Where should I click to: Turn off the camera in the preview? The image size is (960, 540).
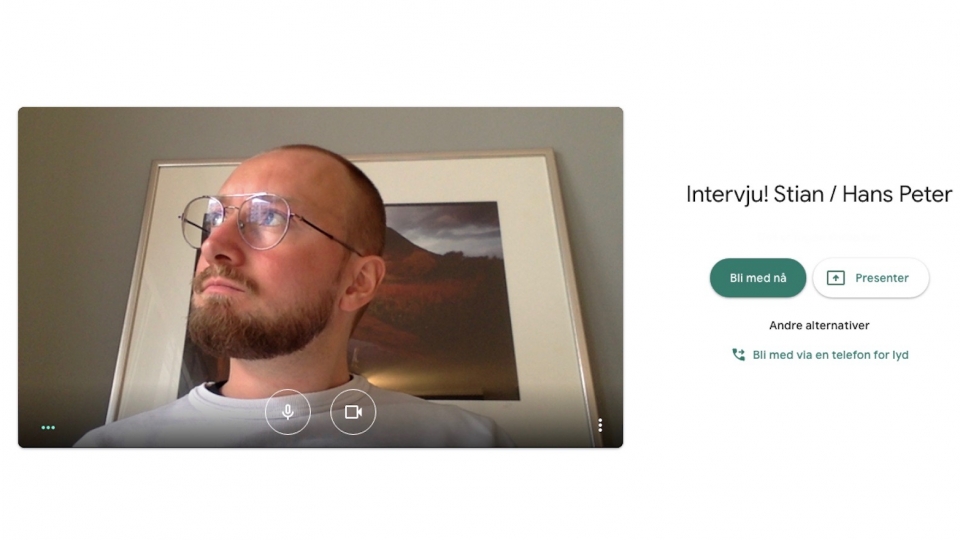pyautogui.click(x=353, y=412)
